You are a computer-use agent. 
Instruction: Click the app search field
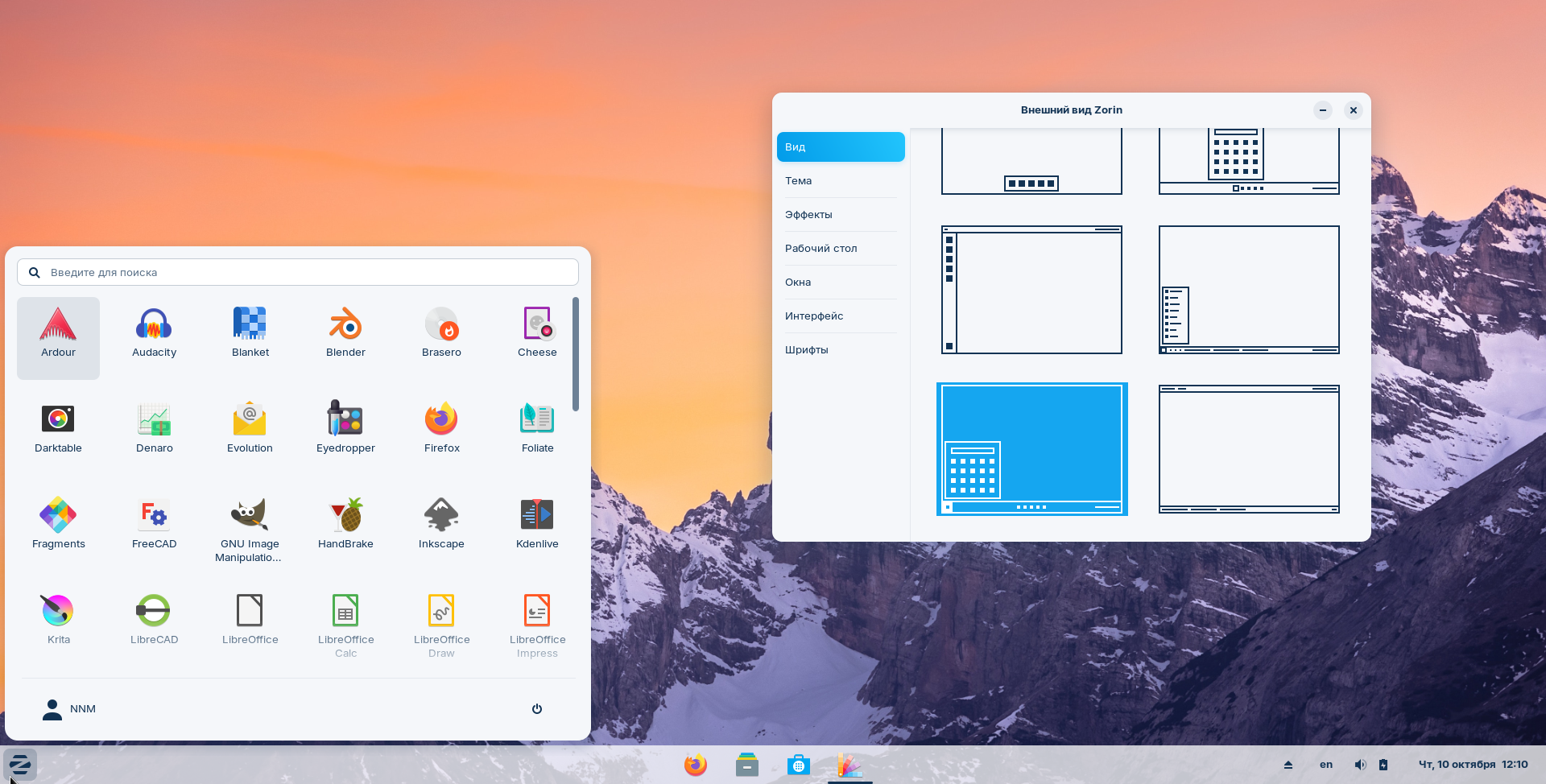(x=298, y=272)
